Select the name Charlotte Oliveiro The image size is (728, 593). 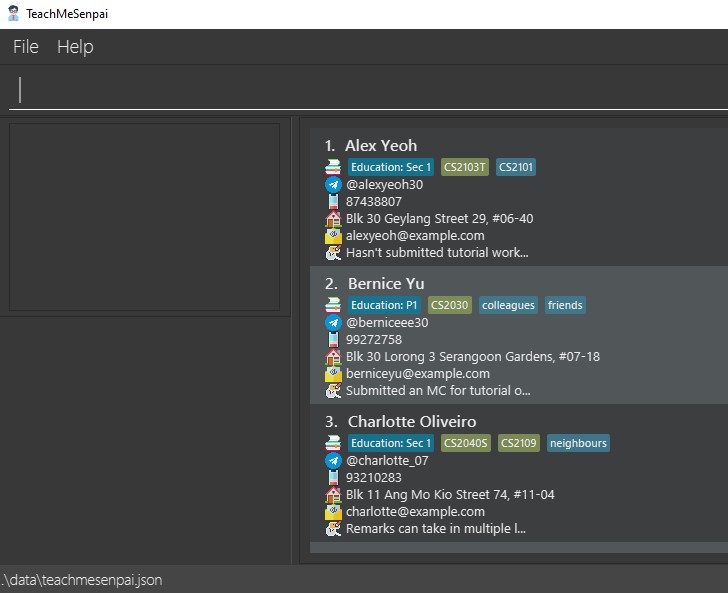coord(412,422)
